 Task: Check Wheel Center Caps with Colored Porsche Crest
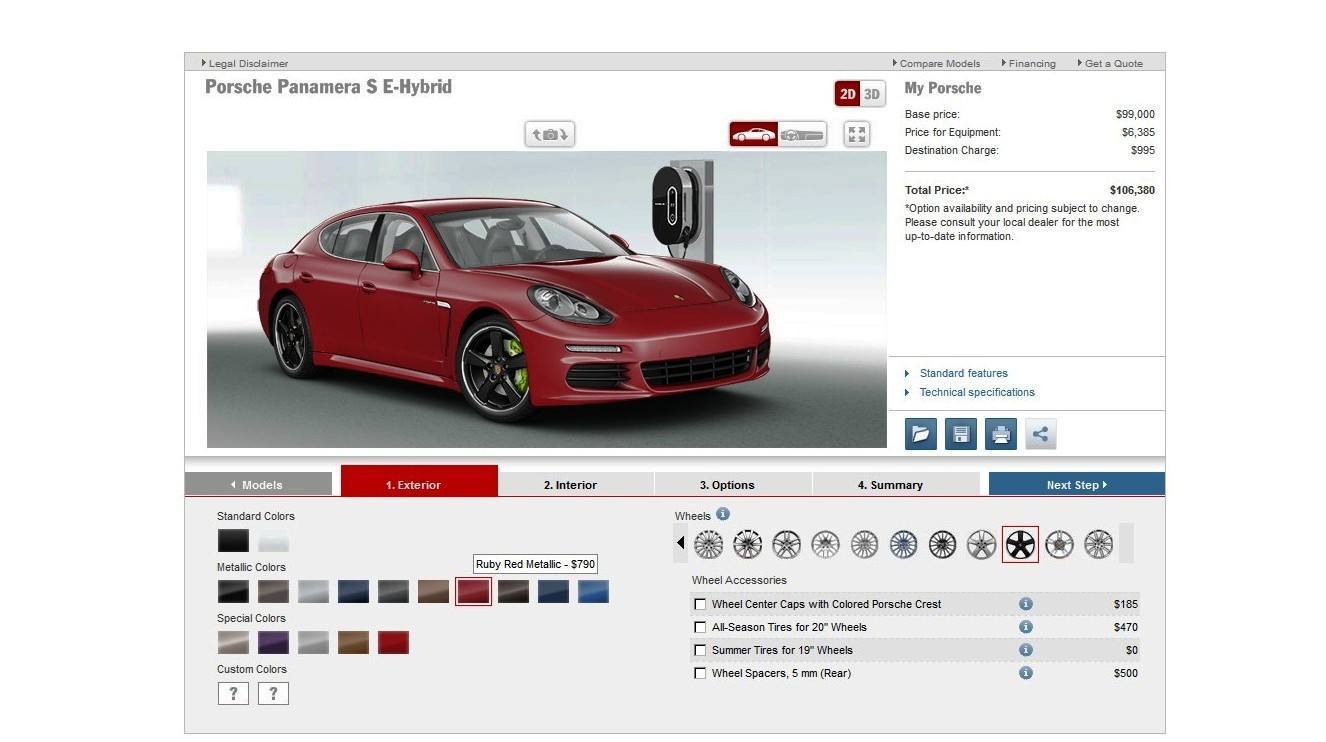coord(700,604)
